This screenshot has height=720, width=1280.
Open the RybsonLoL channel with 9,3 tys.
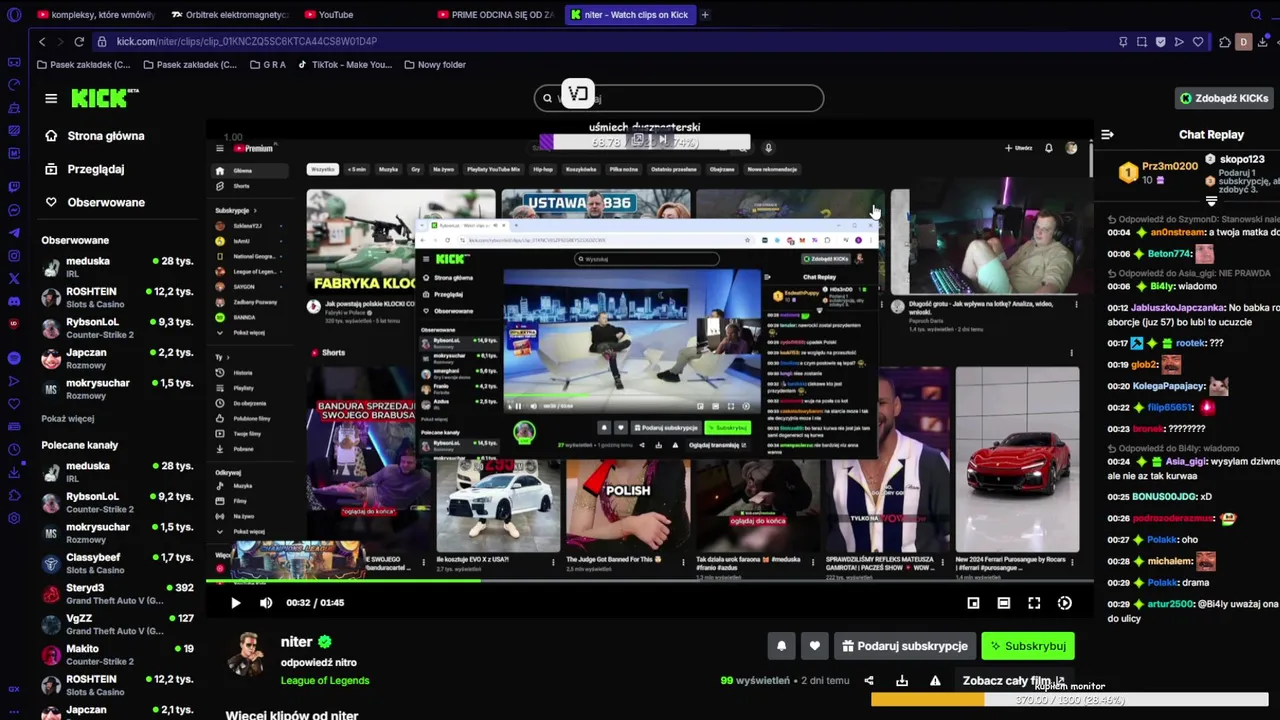click(x=117, y=328)
